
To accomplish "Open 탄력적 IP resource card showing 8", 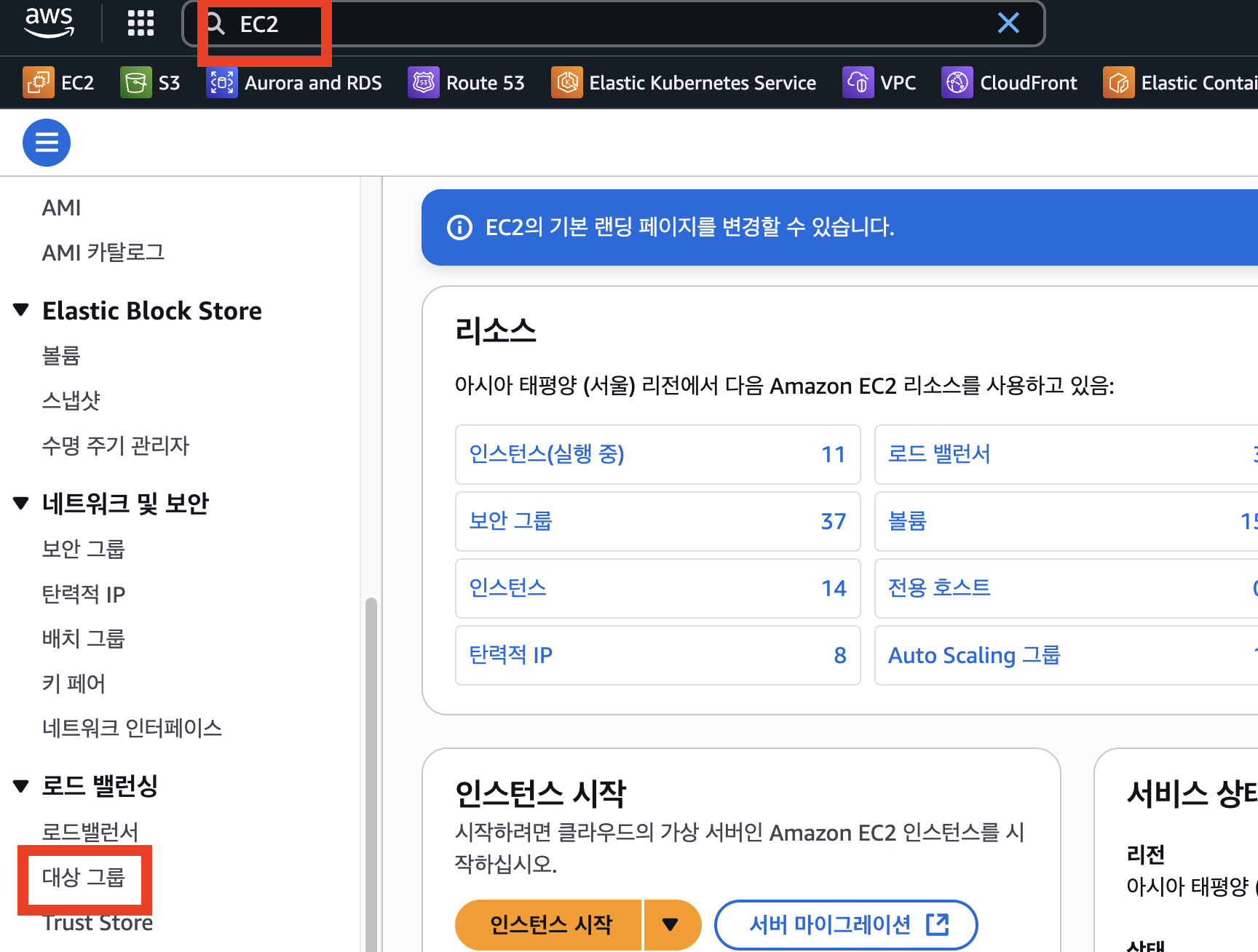I will point(658,655).
